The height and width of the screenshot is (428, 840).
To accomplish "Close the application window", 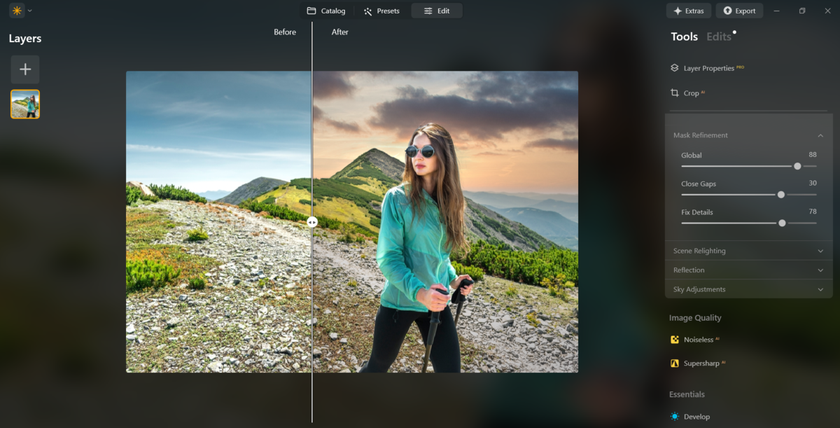I will pos(827,11).
